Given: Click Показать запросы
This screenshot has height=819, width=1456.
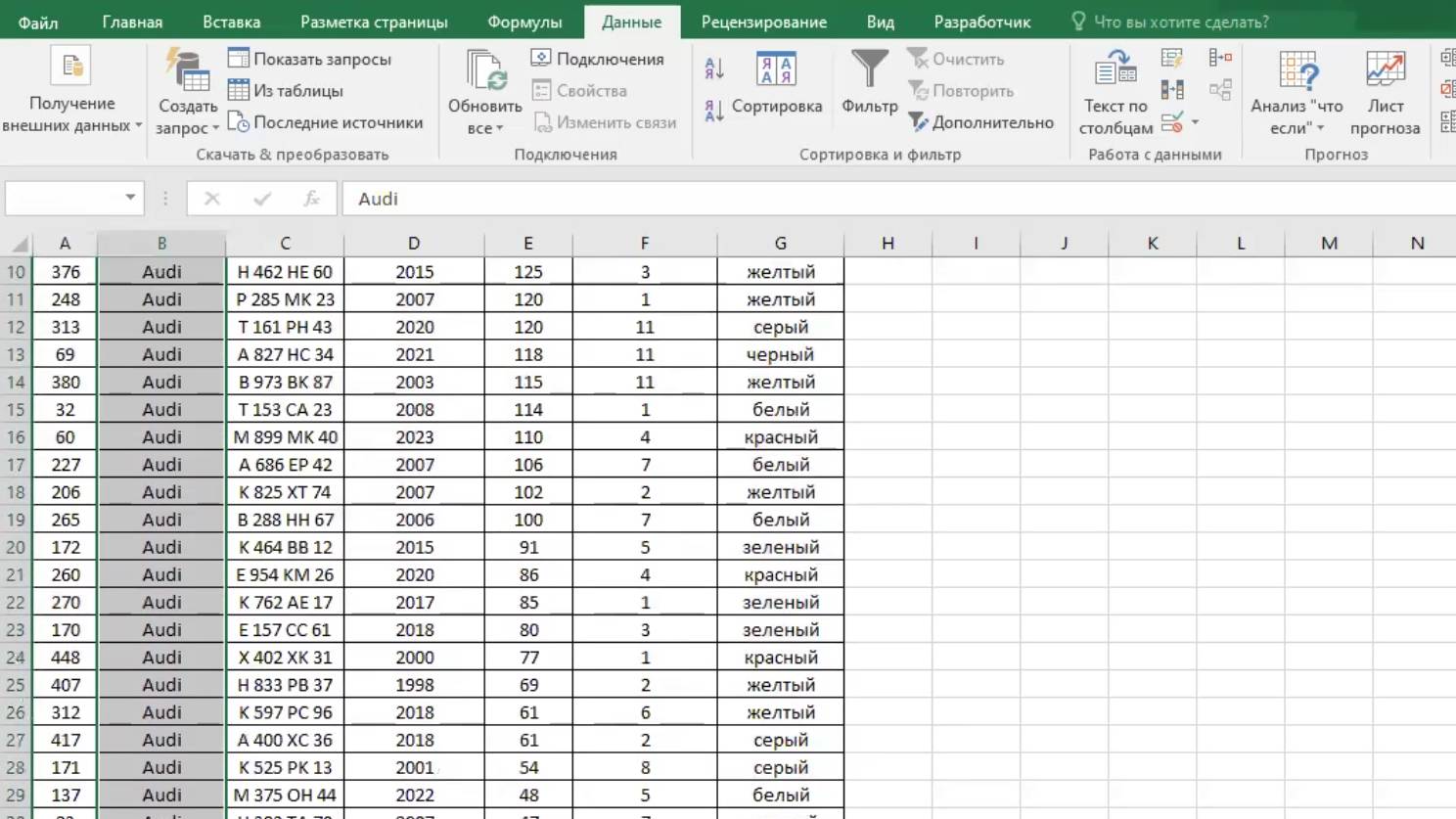Looking at the screenshot, I should tap(310, 59).
